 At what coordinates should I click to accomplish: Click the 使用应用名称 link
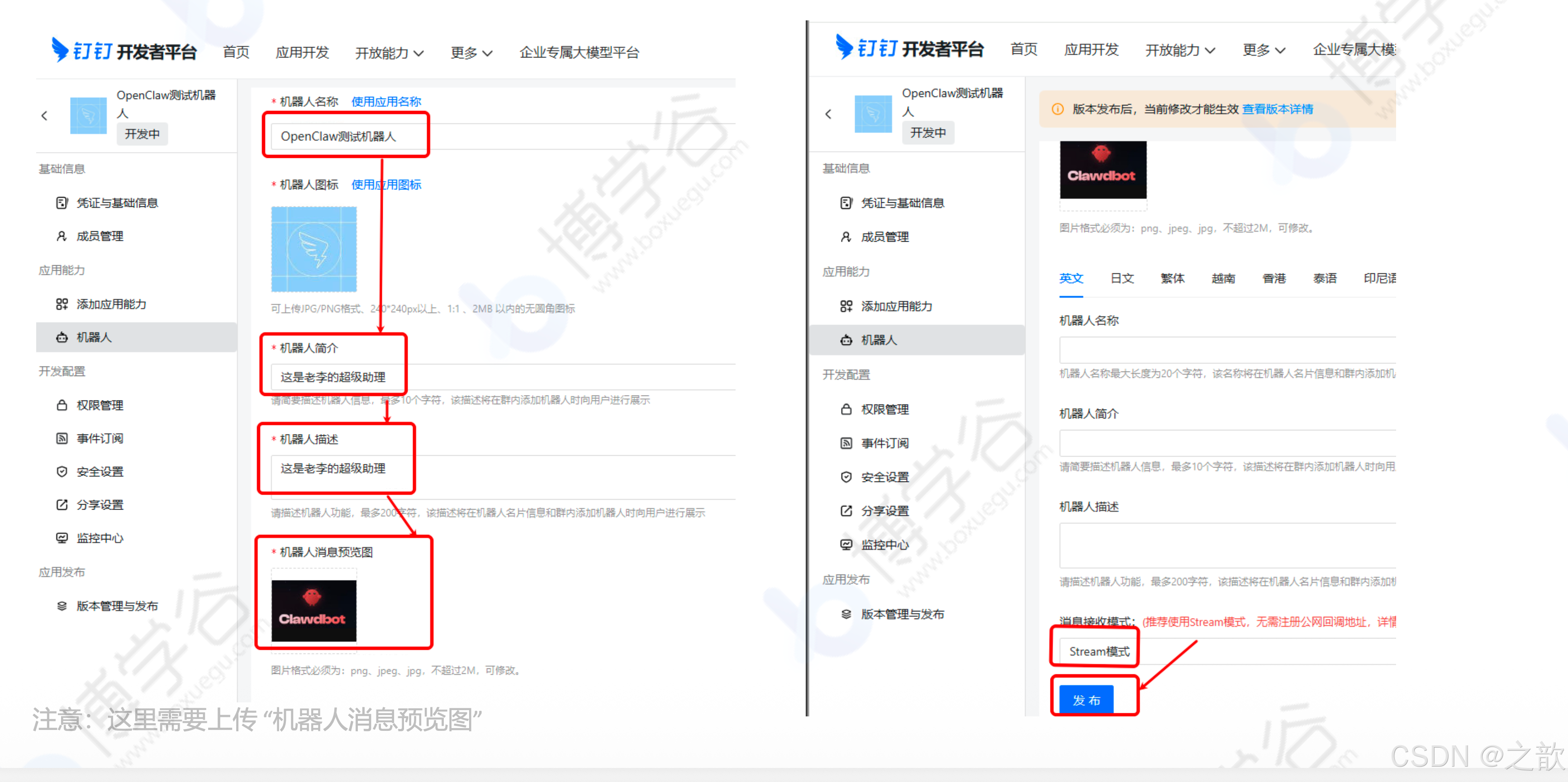[x=386, y=102]
